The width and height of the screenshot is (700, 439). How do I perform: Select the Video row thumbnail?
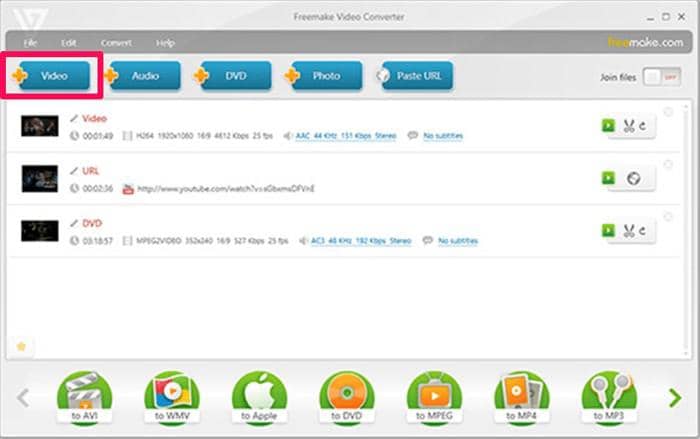pos(40,125)
